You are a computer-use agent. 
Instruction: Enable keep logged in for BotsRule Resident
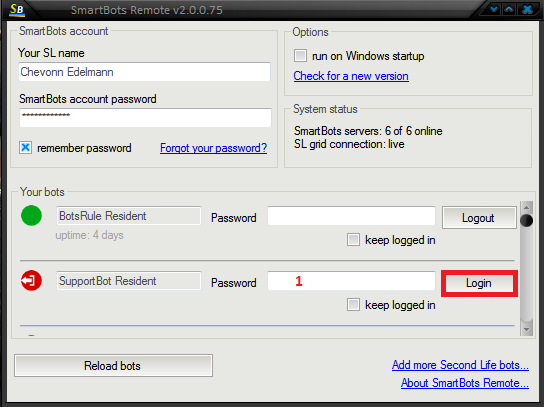(x=353, y=240)
